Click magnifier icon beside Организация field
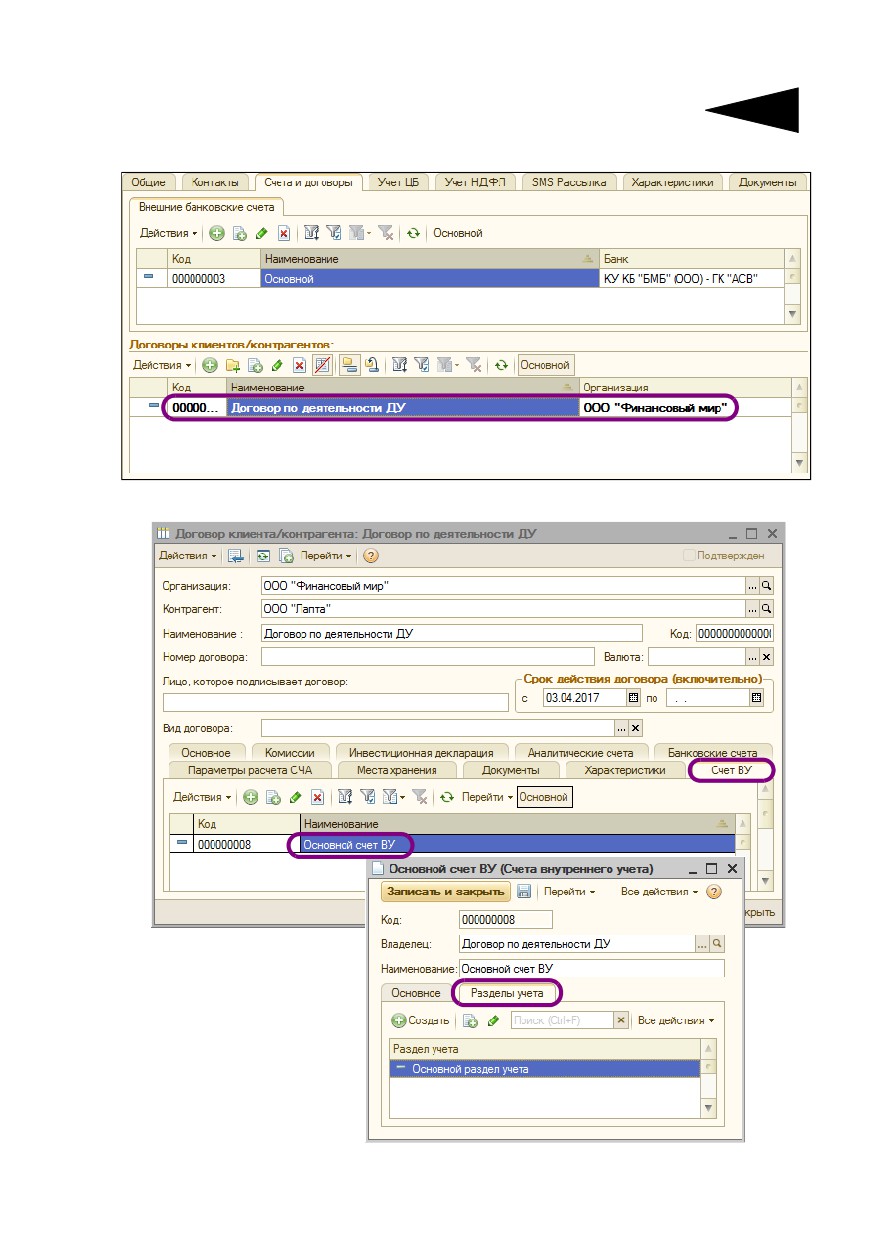 767,586
